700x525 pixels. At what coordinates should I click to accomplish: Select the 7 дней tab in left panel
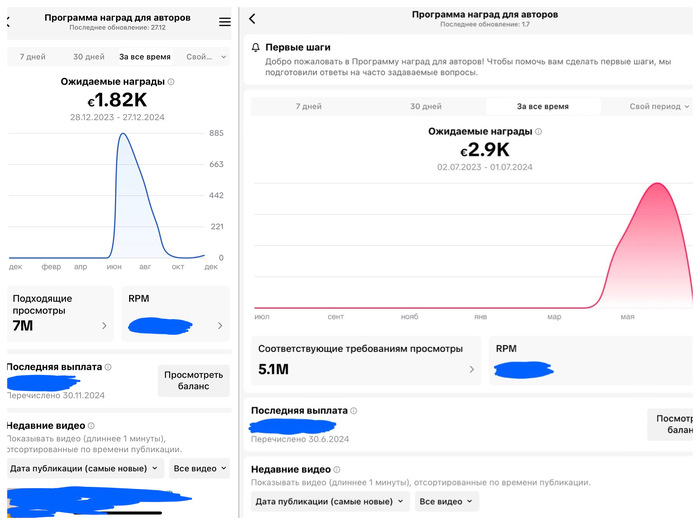point(33,57)
